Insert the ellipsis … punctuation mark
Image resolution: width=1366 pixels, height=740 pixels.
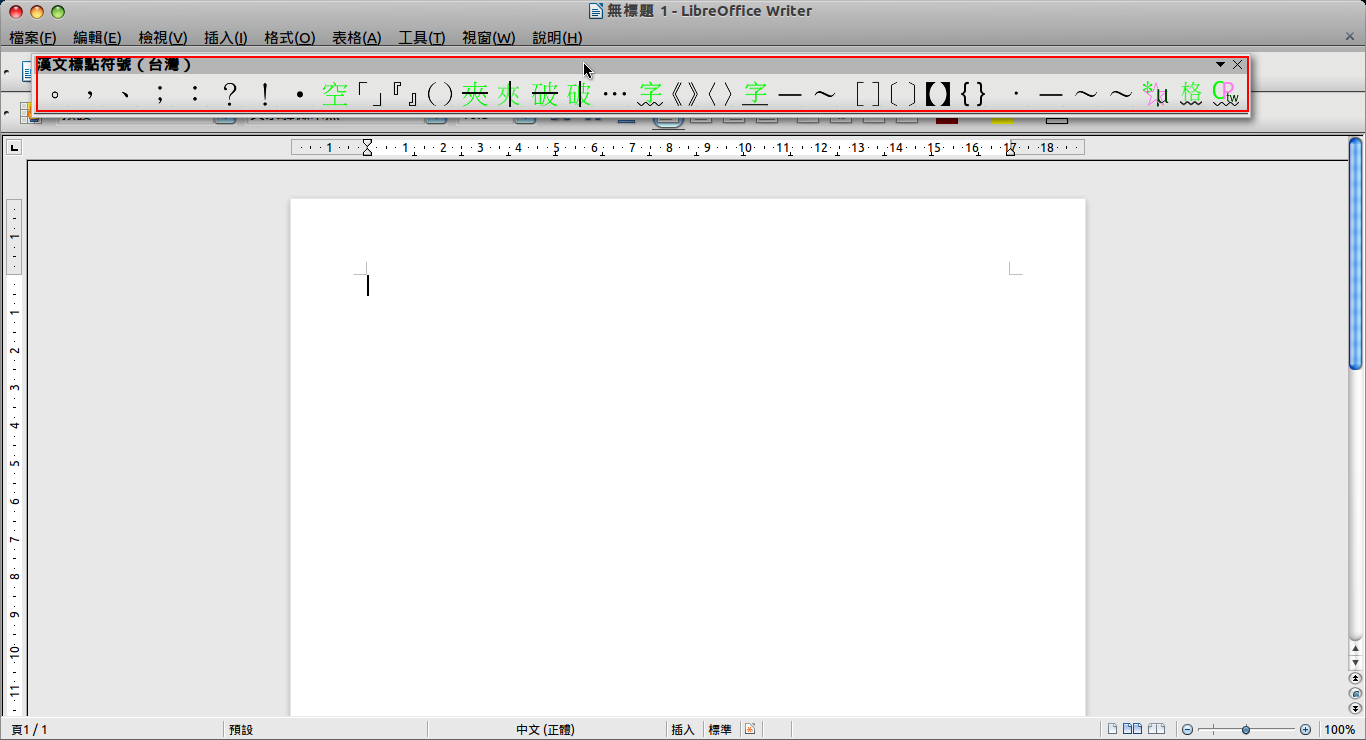point(615,95)
